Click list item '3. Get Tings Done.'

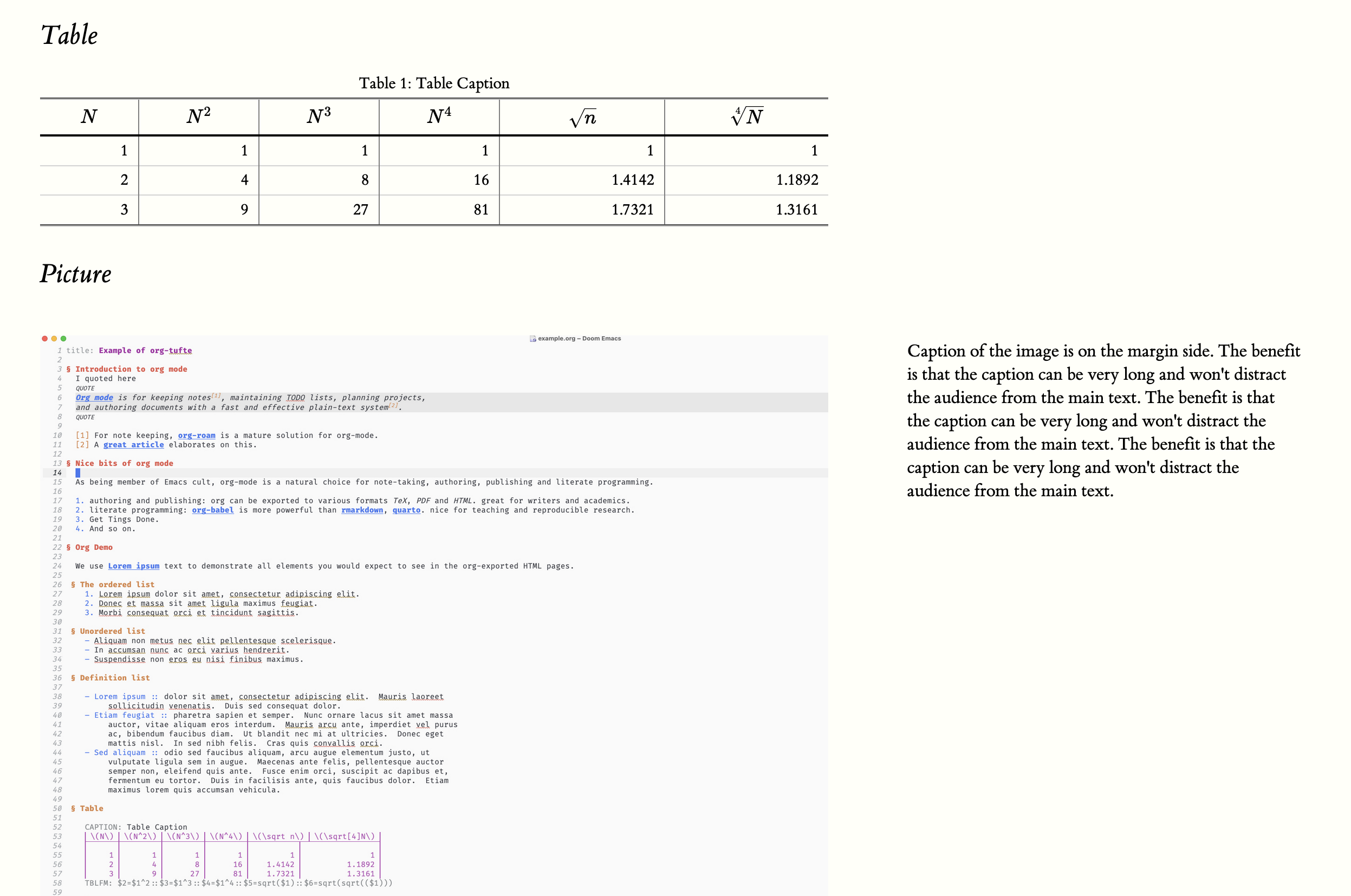coord(117,520)
